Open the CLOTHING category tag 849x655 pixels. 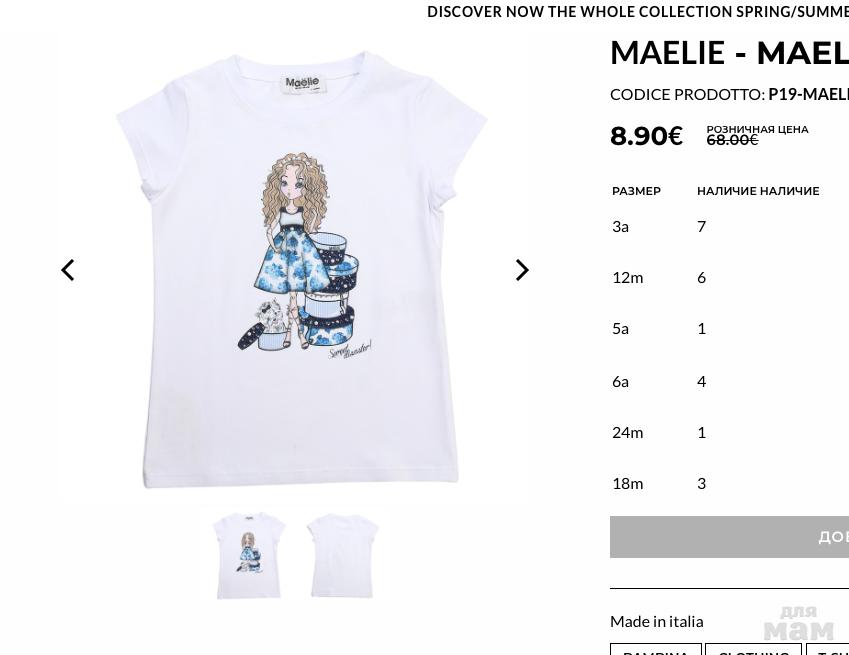[753, 650]
